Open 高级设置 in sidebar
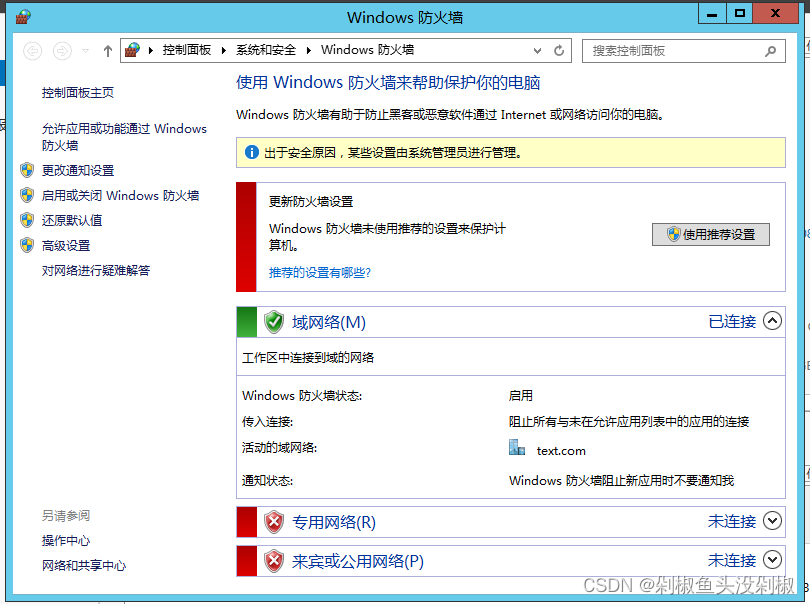The image size is (810, 604). [66, 245]
